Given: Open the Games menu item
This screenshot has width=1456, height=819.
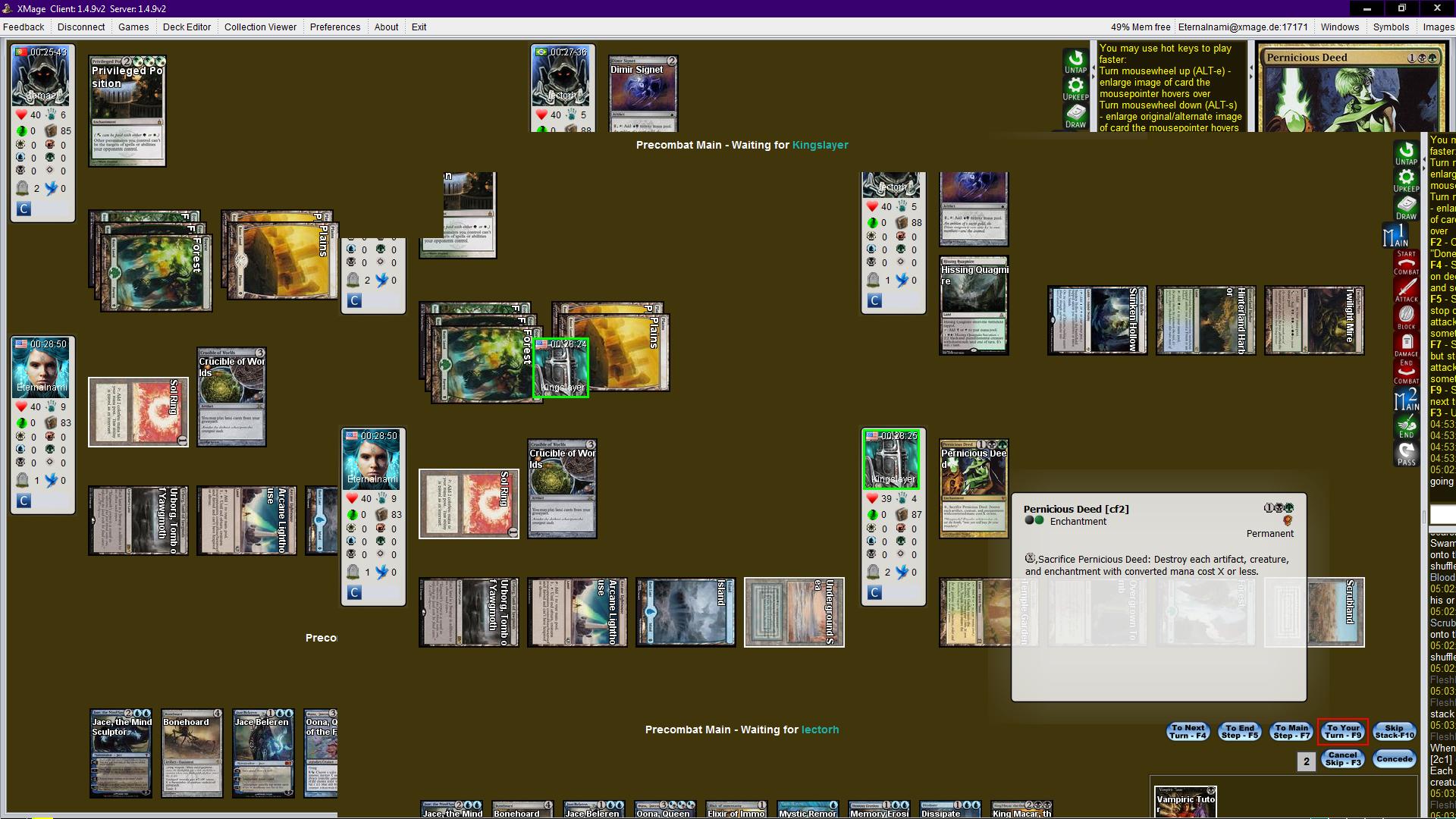Looking at the screenshot, I should [x=133, y=27].
